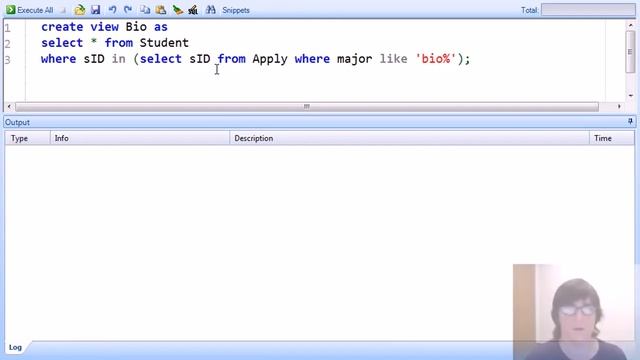Undo the last edit
640x360 pixels.
(112, 10)
